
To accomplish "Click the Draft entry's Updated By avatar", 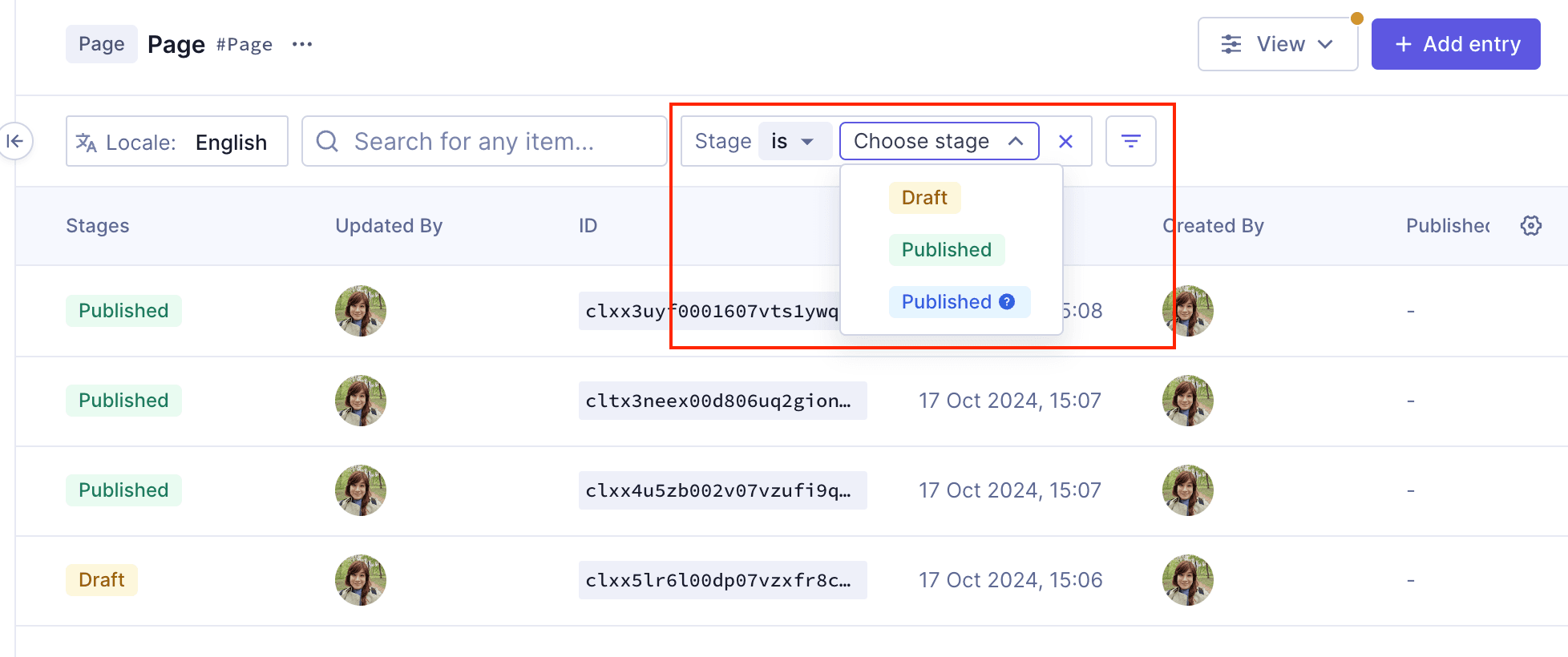I will (361, 580).
